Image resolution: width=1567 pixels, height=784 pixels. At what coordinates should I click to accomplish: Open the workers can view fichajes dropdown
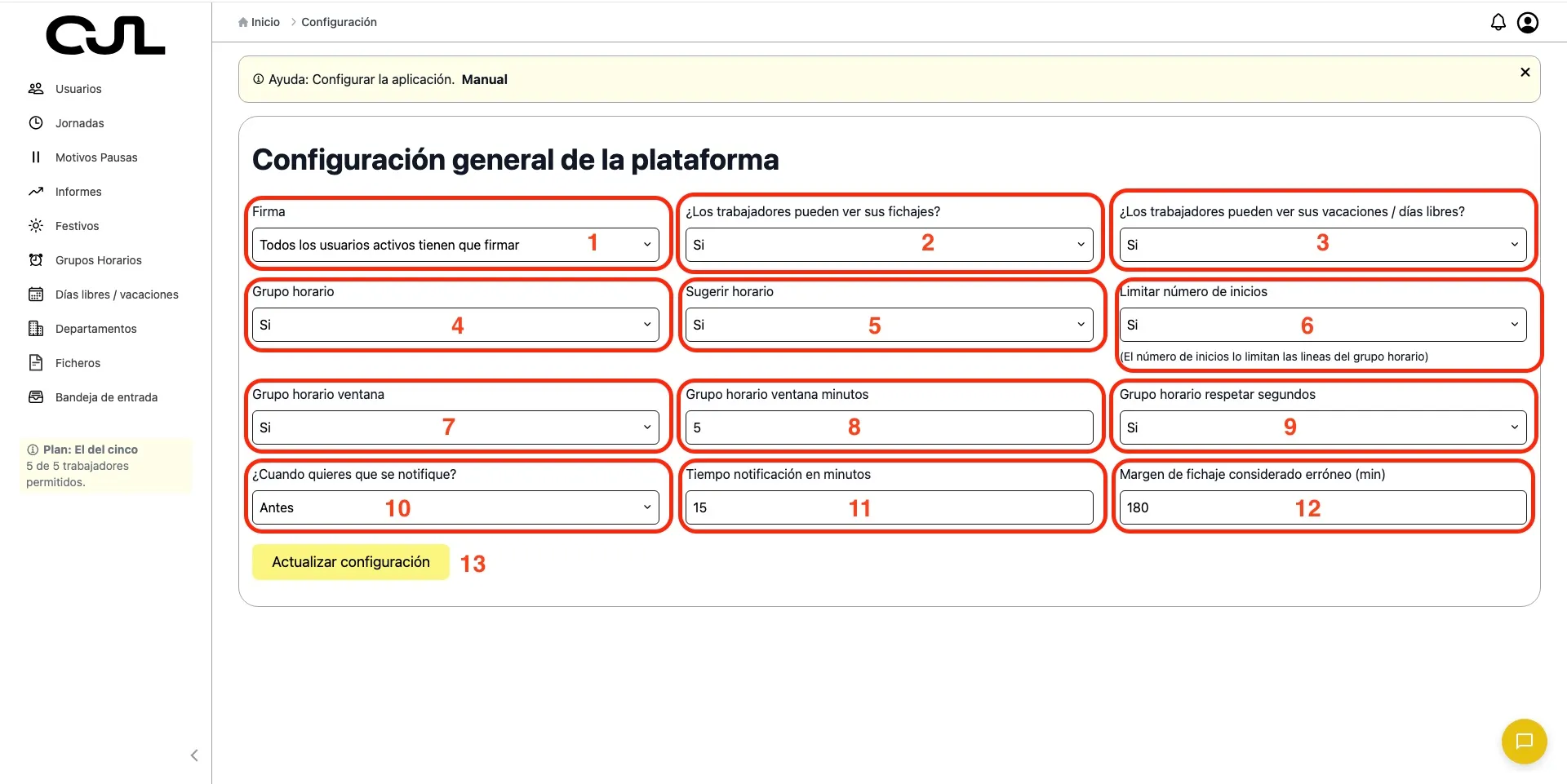[x=890, y=245]
